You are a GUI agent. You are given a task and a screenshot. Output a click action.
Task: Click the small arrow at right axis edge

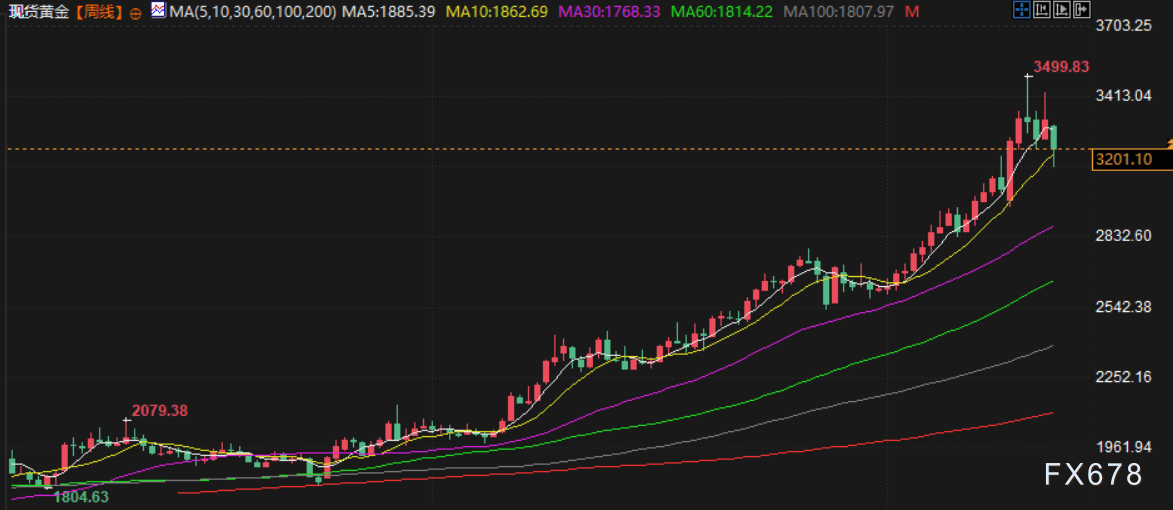click(1169, 141)
